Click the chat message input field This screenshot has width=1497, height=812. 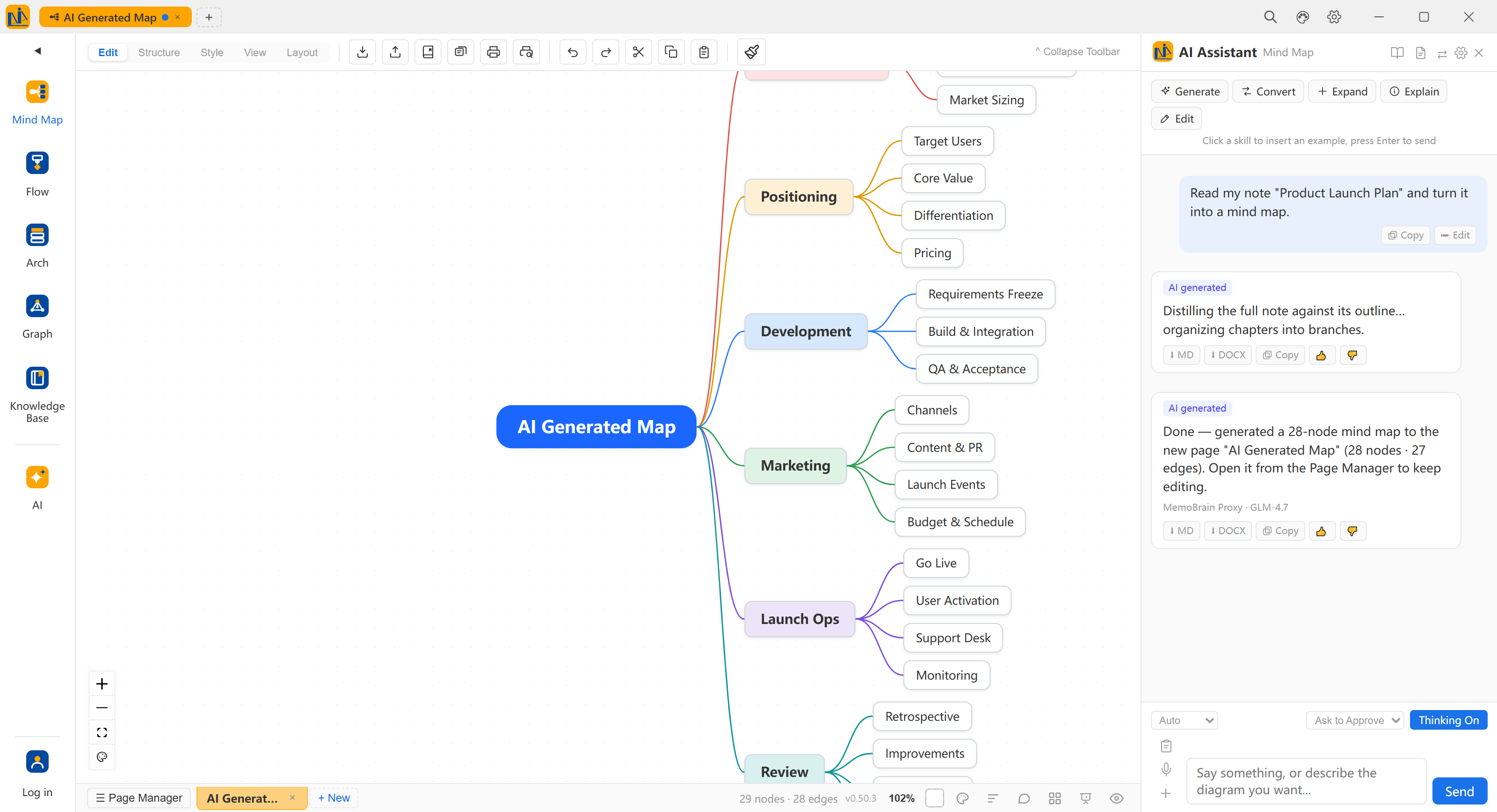[x=1307, y=781]
